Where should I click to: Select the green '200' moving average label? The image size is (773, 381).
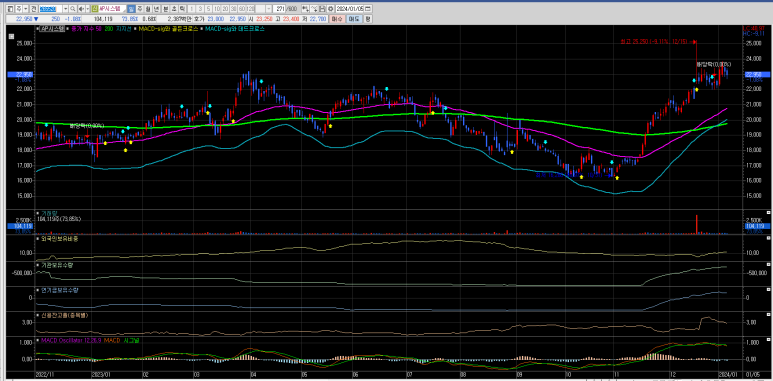108,29
